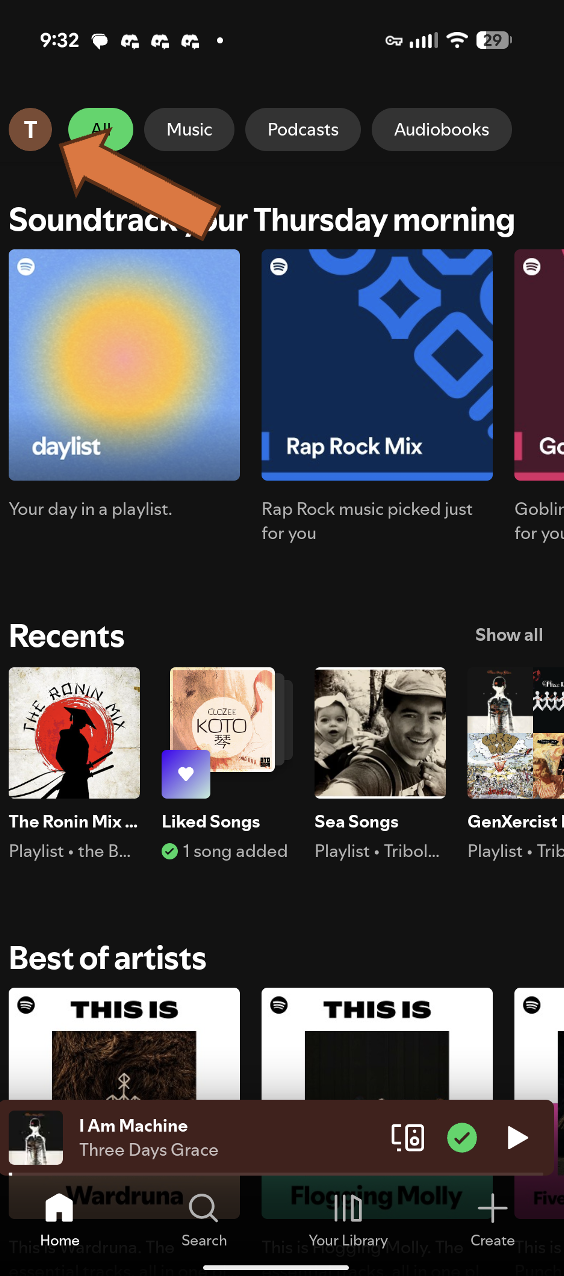Tap 'The Ronin Mix' title text
This screenshot has width=564, height=1276.
[73, 821]
